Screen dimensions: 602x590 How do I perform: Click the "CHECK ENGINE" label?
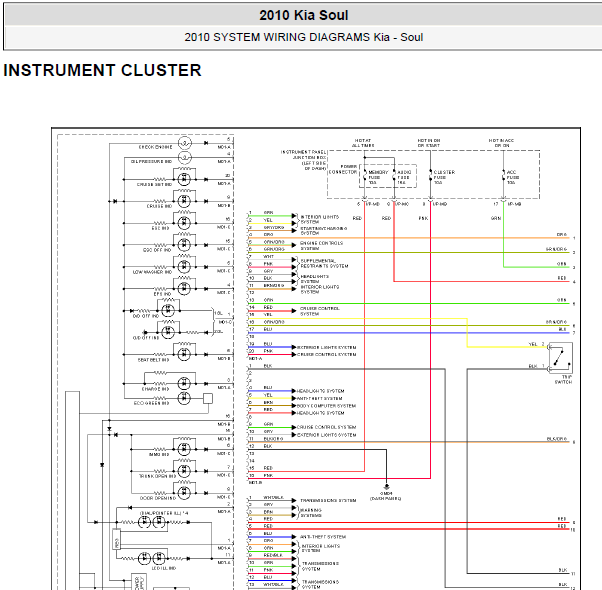coord(155,147)
